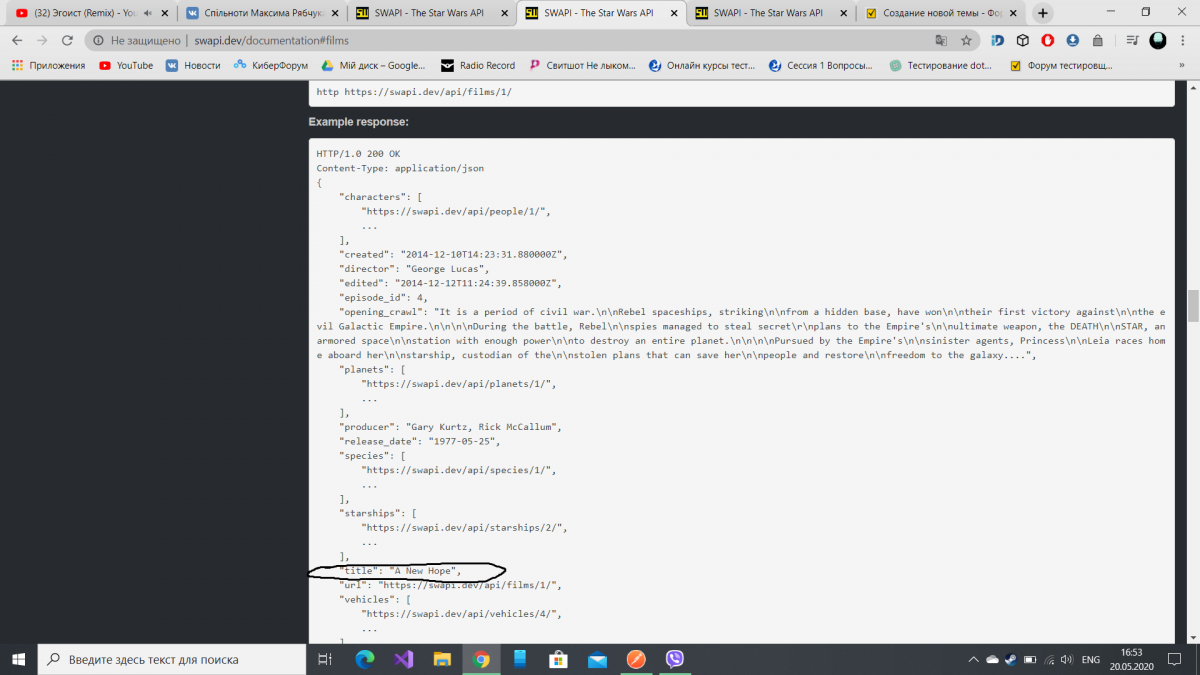Switch the ENG input language indicator
Screen dimensions: 1200x675
pos(1091,660)
